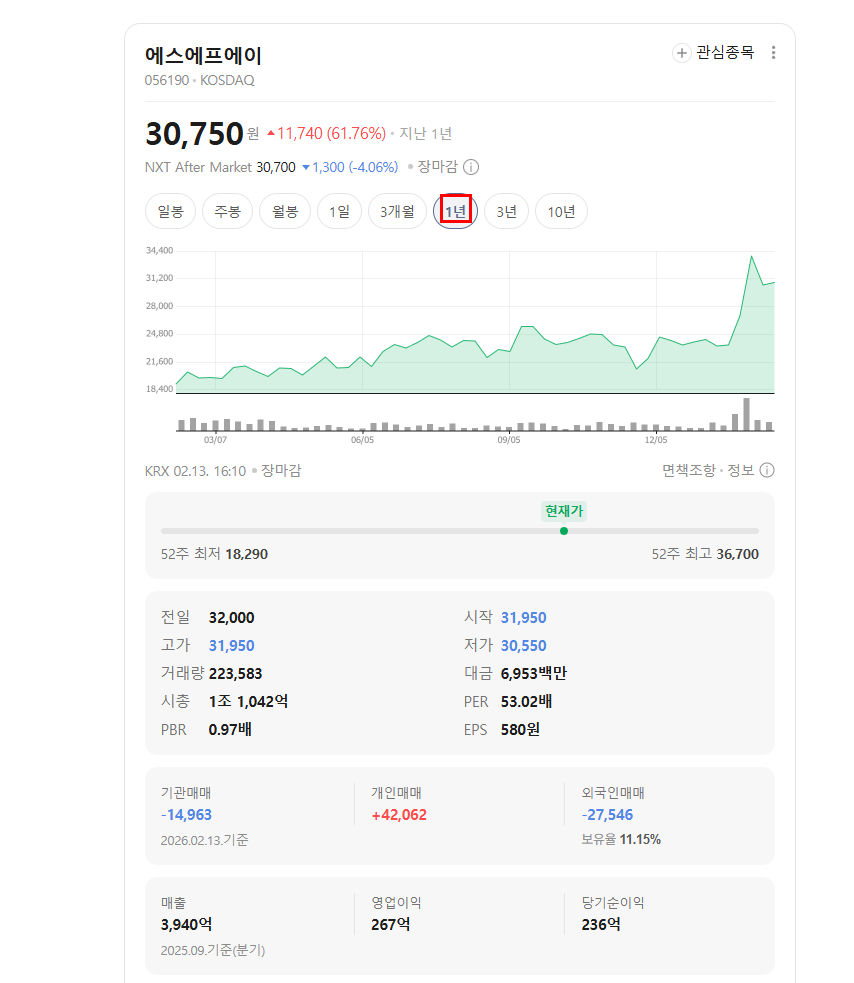Click the change value 11,740 (61.76%)
Viewport: 854px width, 983px height.
pos(326,134)
